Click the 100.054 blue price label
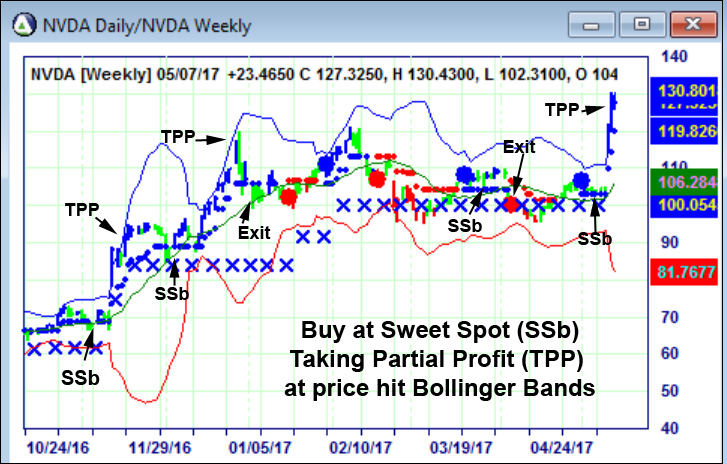727x464 pixels. [x=684, y=204]
